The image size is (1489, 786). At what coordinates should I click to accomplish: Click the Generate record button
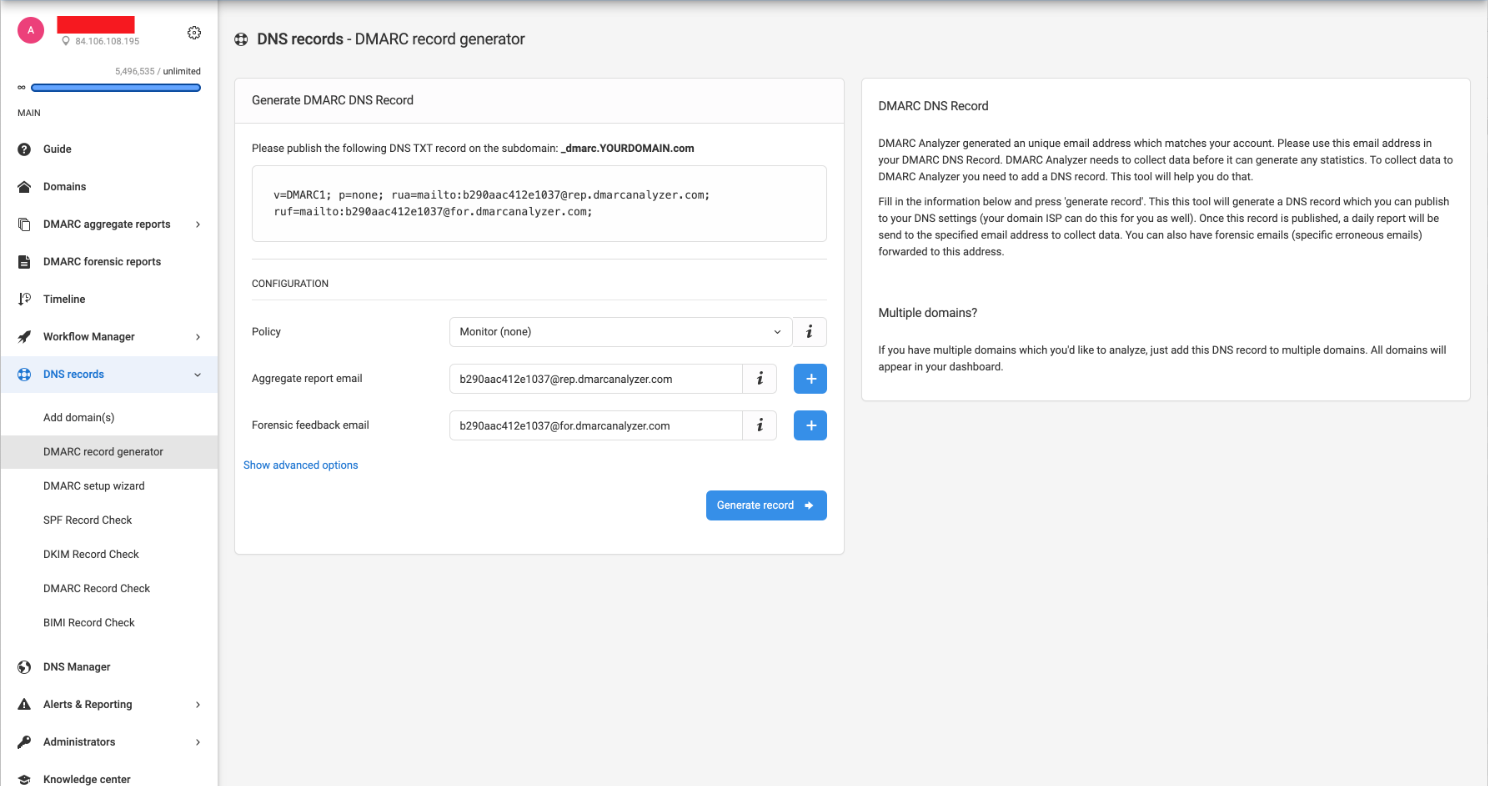(766, 505)
